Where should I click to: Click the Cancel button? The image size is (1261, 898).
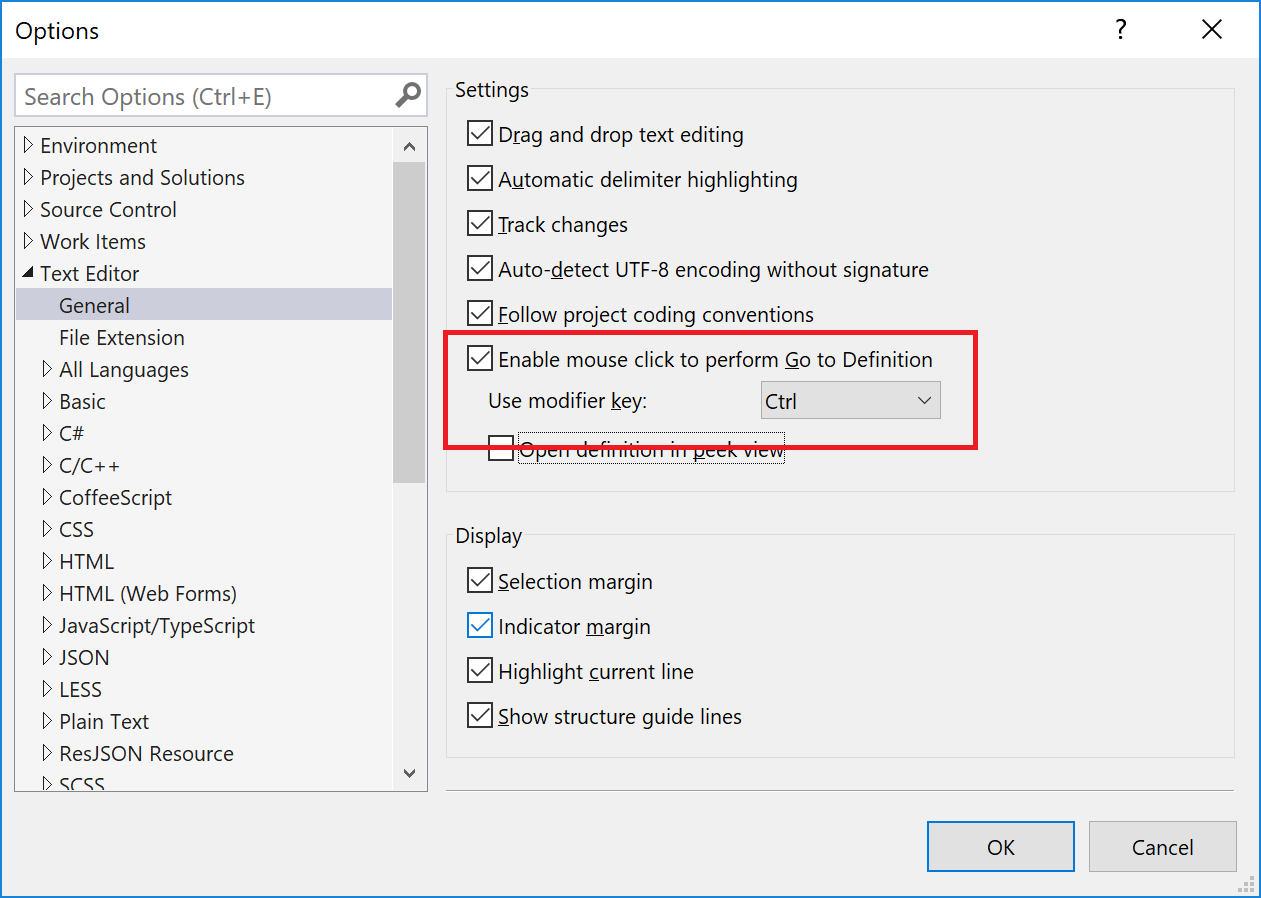pyautogui.click(x=1162, y=846)
